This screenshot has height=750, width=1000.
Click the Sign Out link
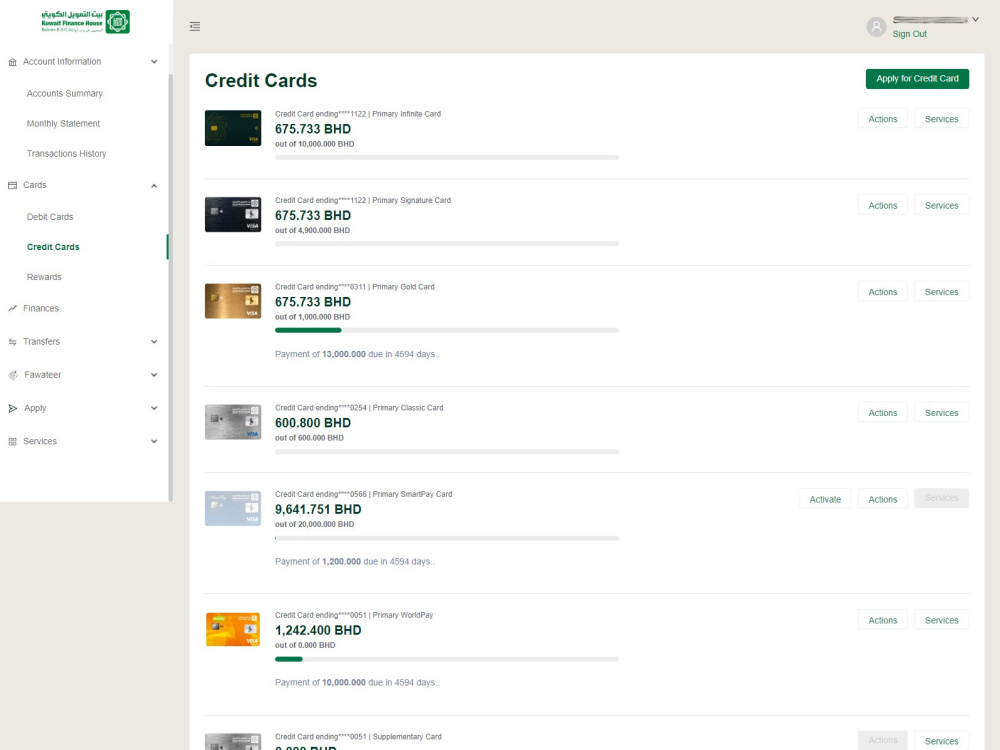click(x=909, y=34)
